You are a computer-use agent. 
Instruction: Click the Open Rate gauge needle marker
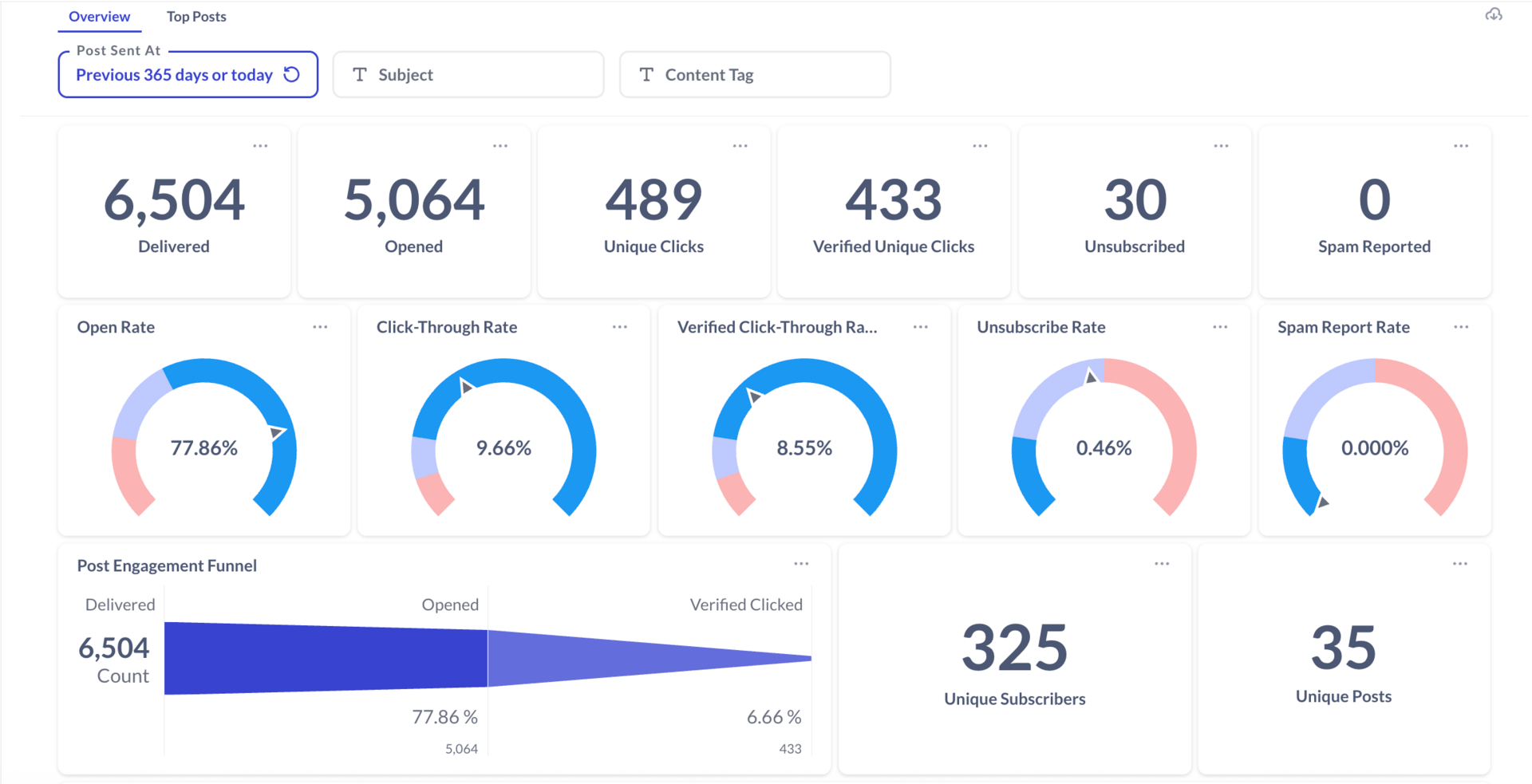click(x=277, y=433)
